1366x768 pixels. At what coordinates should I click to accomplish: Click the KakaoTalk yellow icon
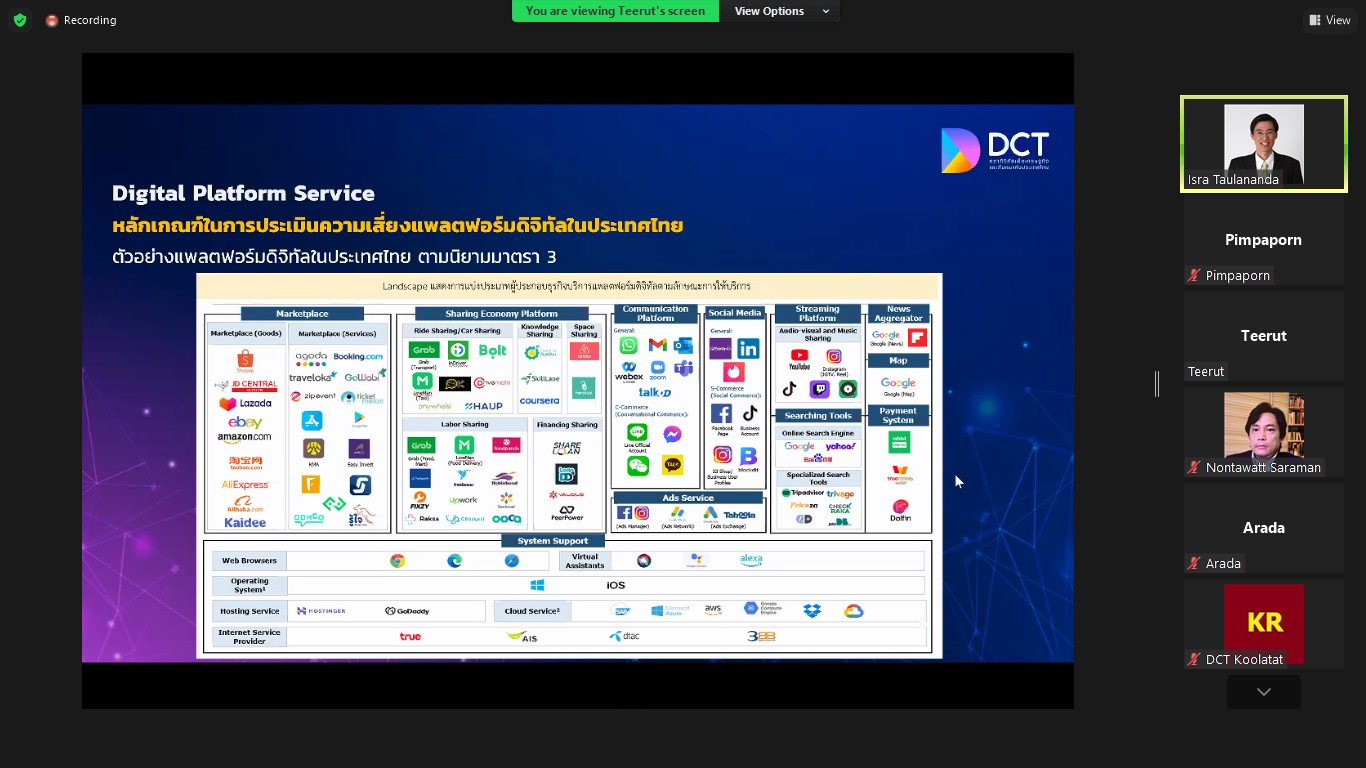click(672, 465)
